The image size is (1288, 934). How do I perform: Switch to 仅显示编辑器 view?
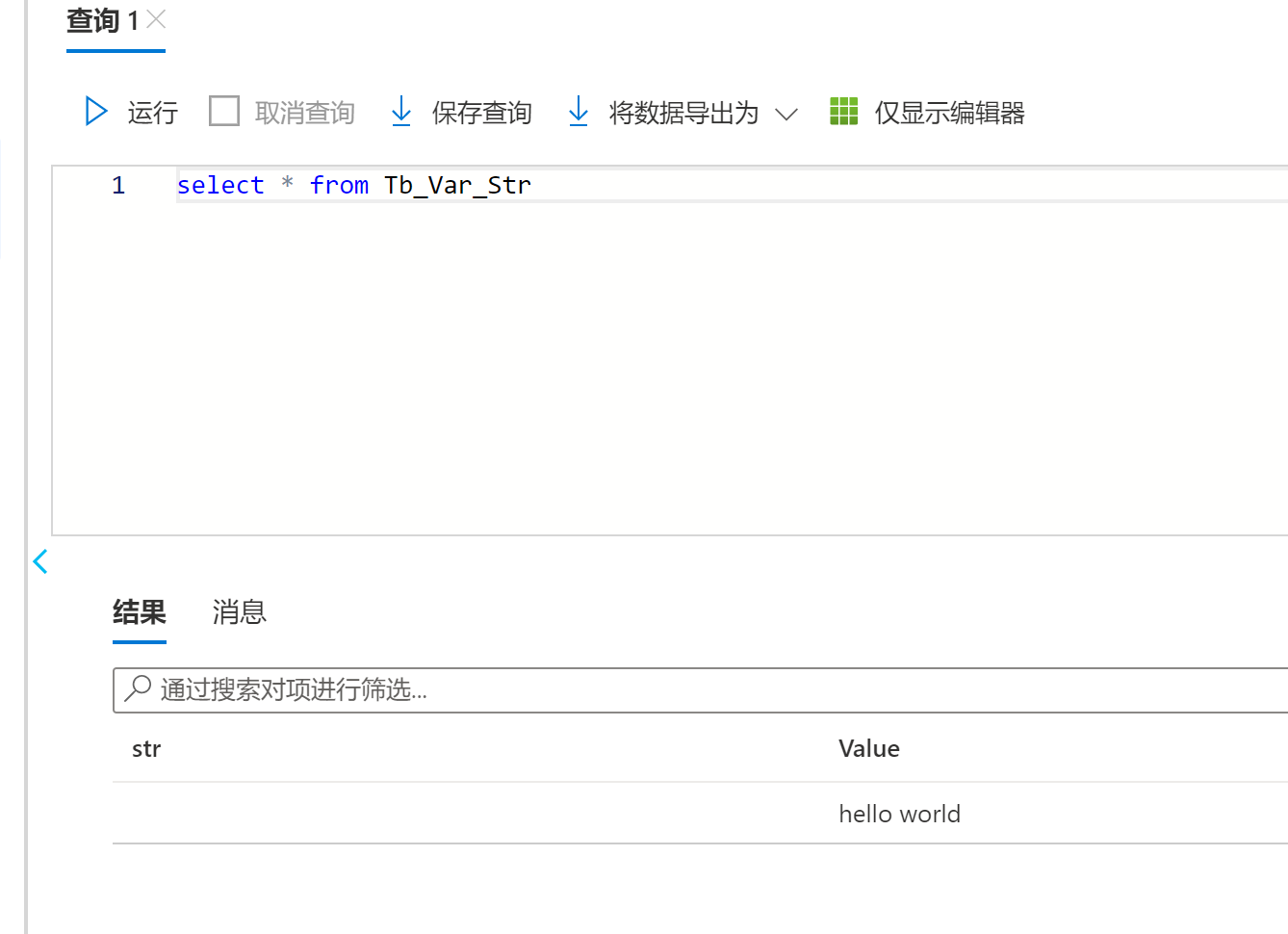click(949, 113)
